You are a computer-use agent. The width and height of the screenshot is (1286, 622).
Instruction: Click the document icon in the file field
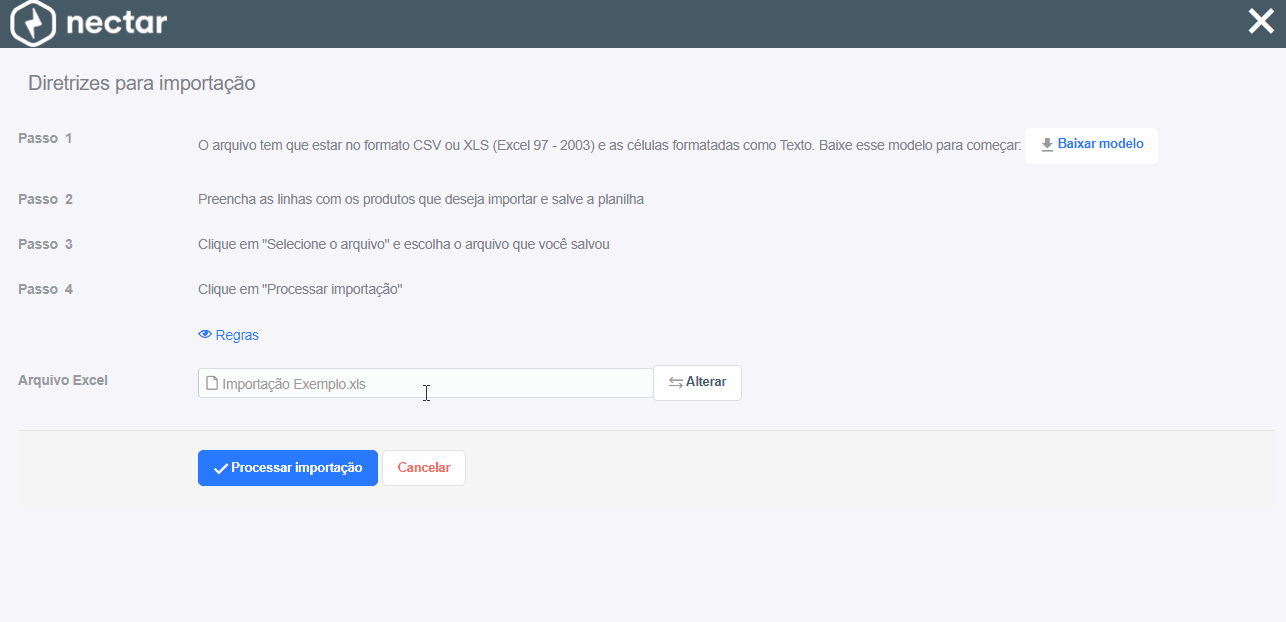coord(211,383)
